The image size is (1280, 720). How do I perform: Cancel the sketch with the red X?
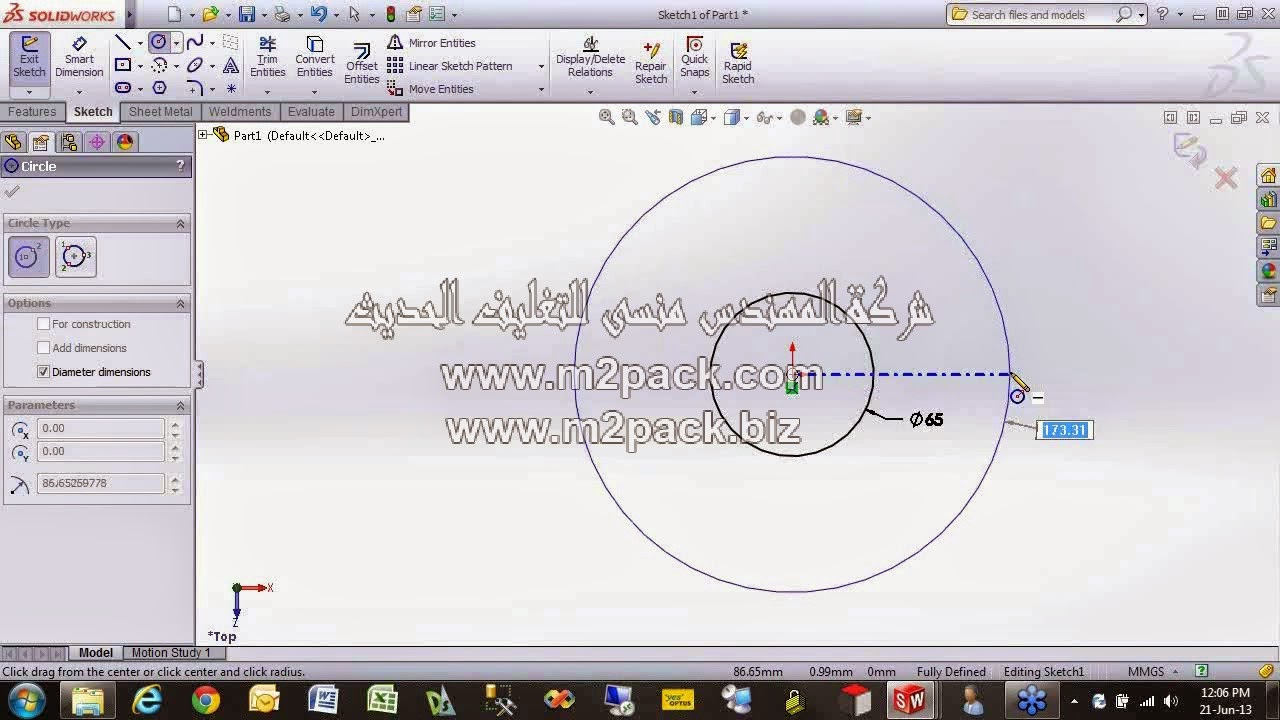[x=1226, y=179]
